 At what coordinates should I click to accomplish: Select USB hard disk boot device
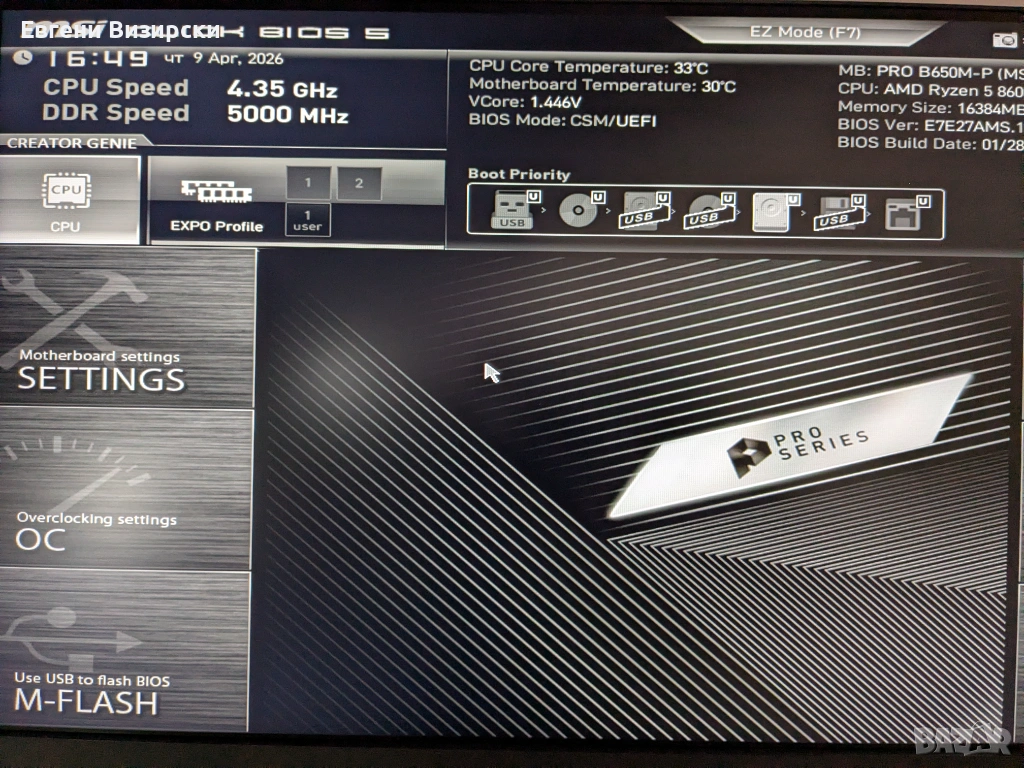[x=645, y=210]
